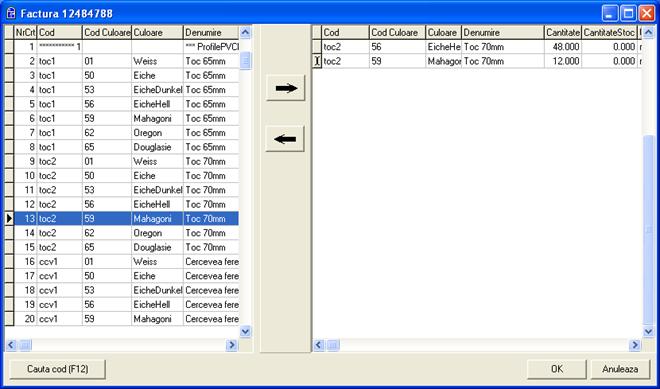Viewport: 660px width, 389px height.
Task: Click CantitateStoc column header
Action: pyautogui.click(x=609, y=32)
